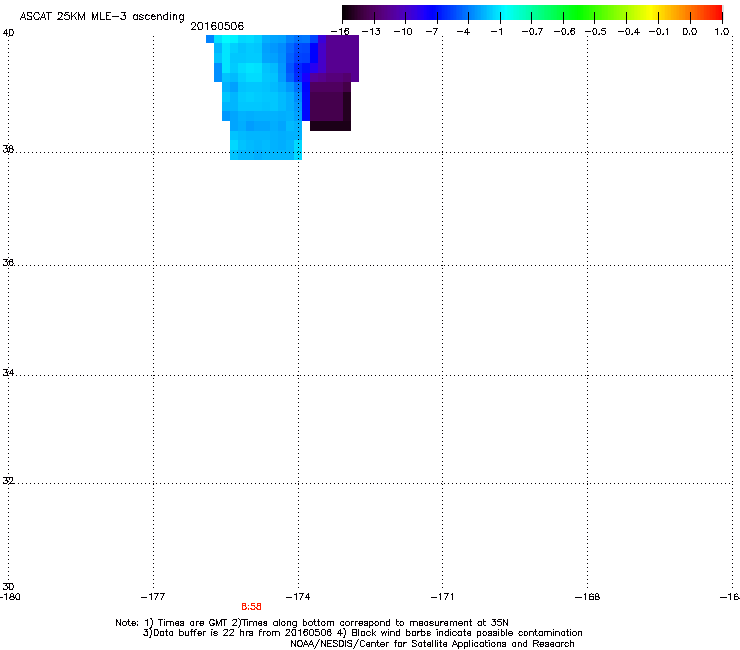Click the note line about Times are GMT

312,623
